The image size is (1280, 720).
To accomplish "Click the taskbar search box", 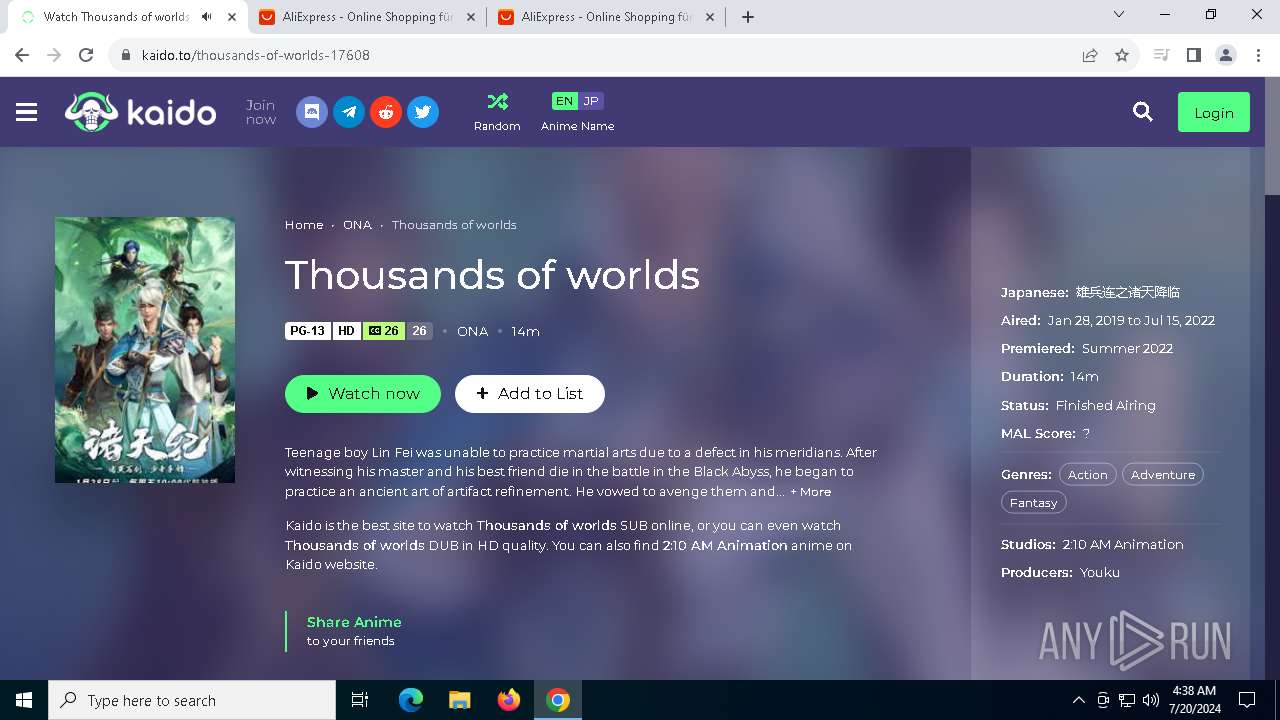I will 192,700.
